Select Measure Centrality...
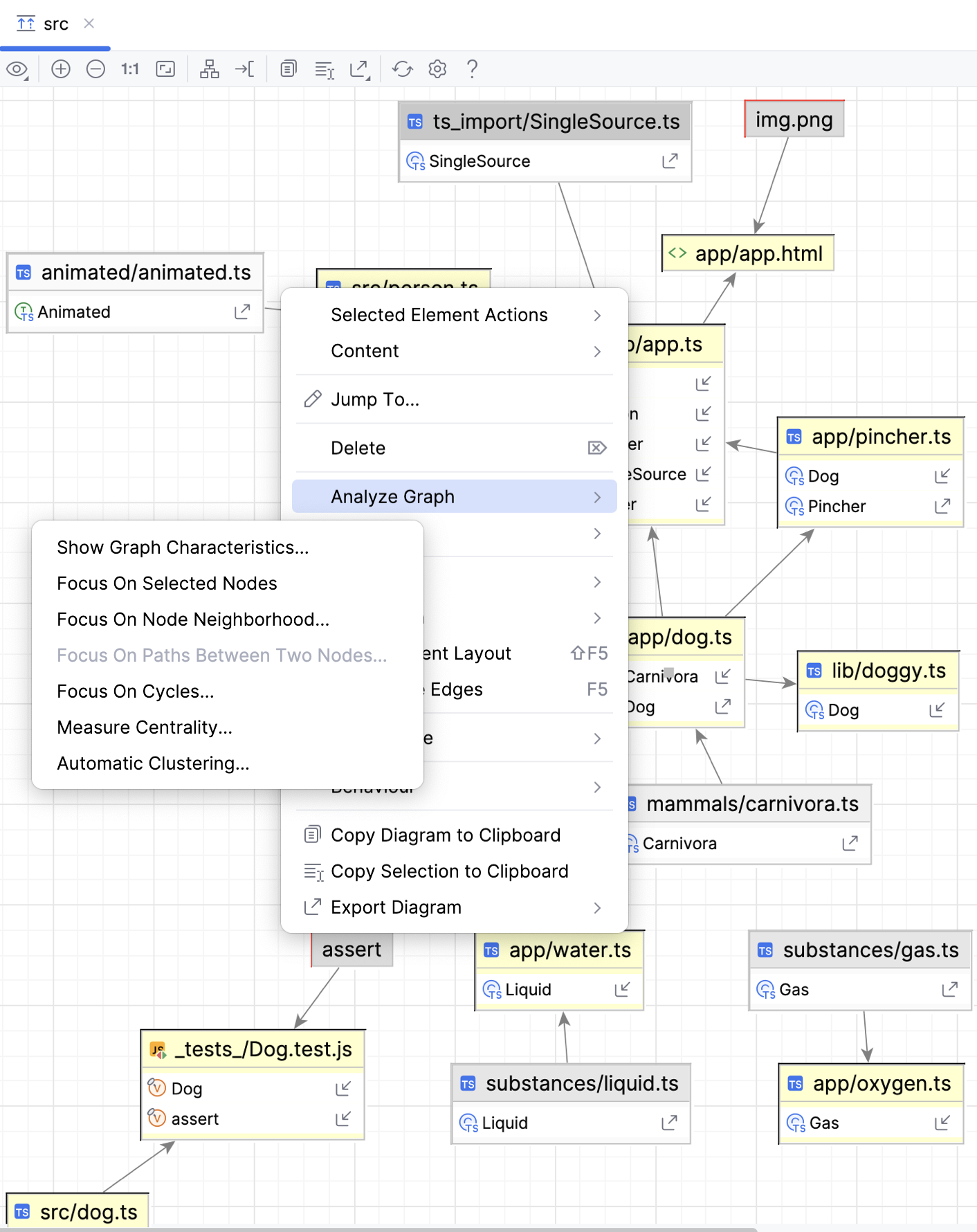This screenshot has width=977, height=1232. [227, 727]
